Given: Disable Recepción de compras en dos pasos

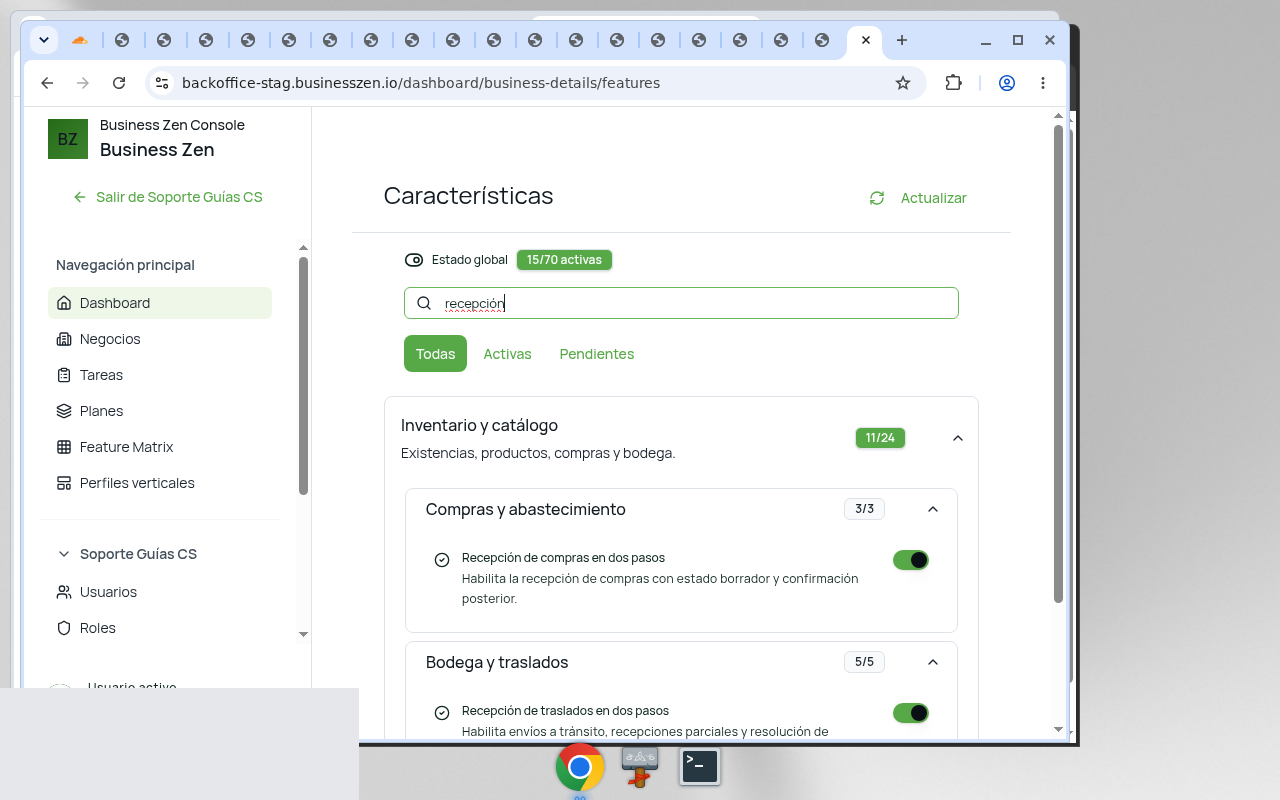Looking at the screenshot, I should click(x=911, y=560).
